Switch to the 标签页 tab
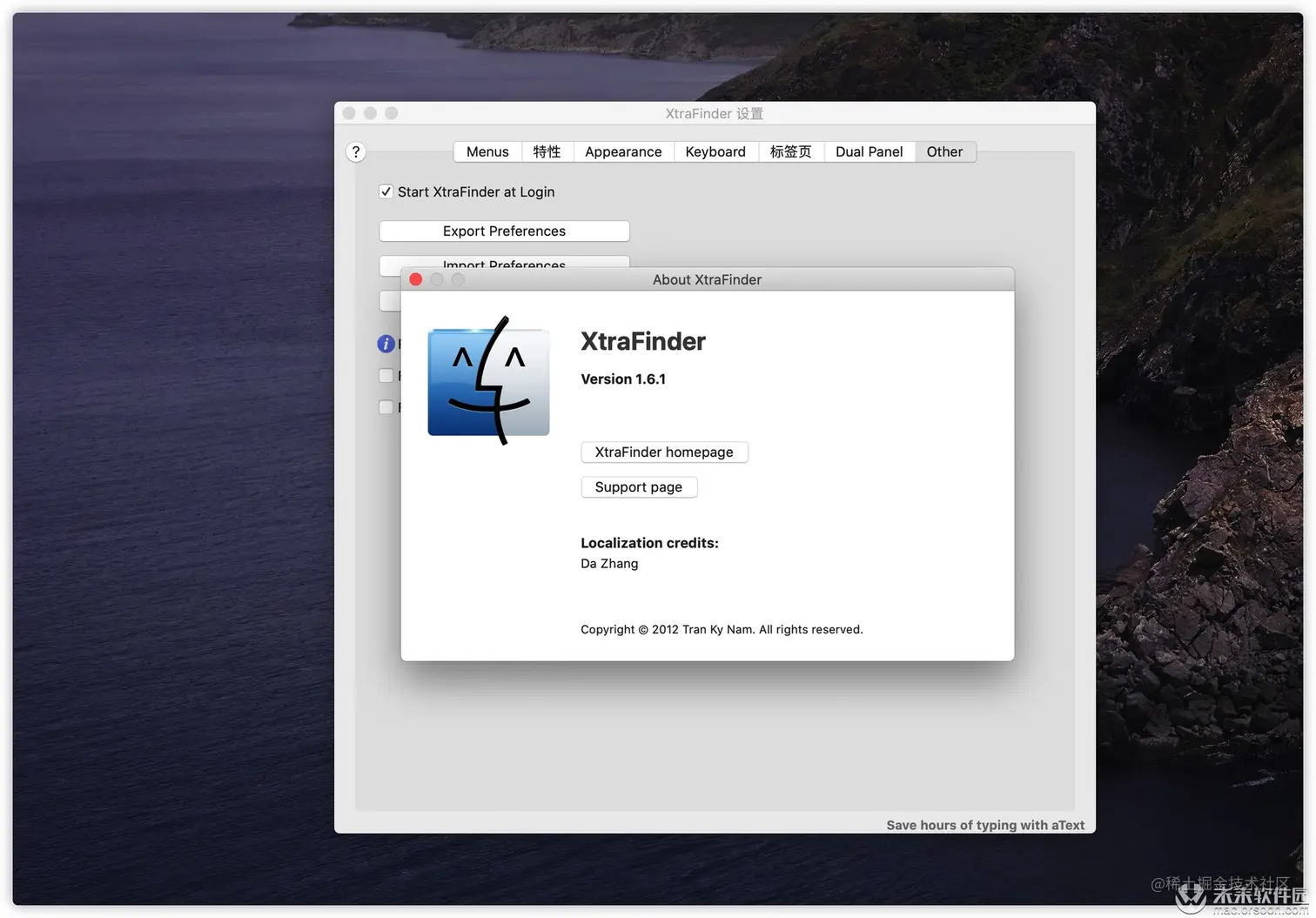1316x918 pixels. pos(790,151)
